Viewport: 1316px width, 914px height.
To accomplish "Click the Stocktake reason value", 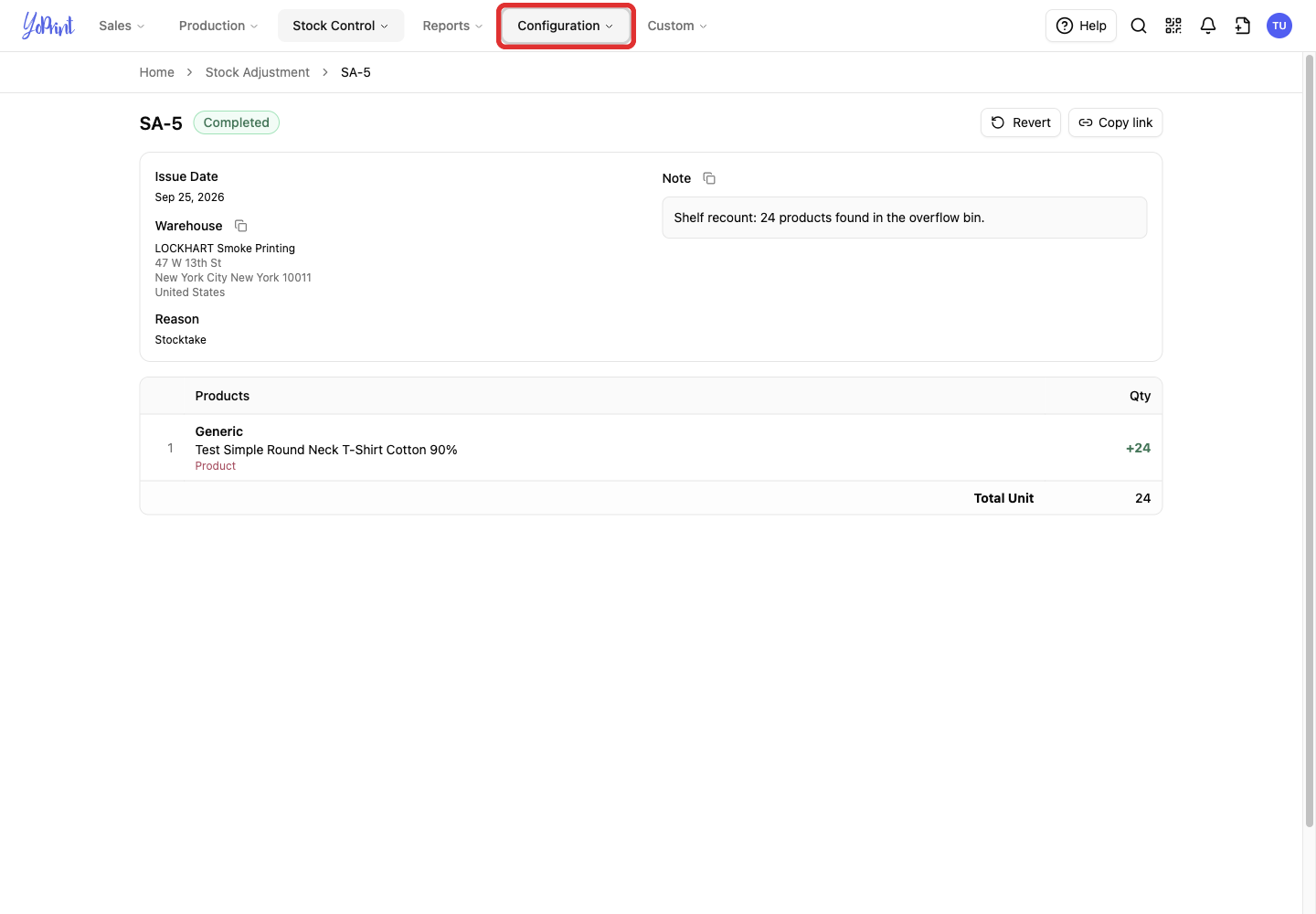I will pyautogui.click(x=181, y=339).
